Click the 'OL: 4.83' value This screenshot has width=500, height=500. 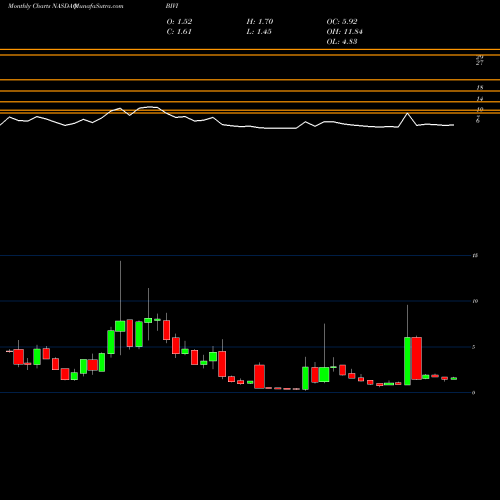(x=342, y=42)
